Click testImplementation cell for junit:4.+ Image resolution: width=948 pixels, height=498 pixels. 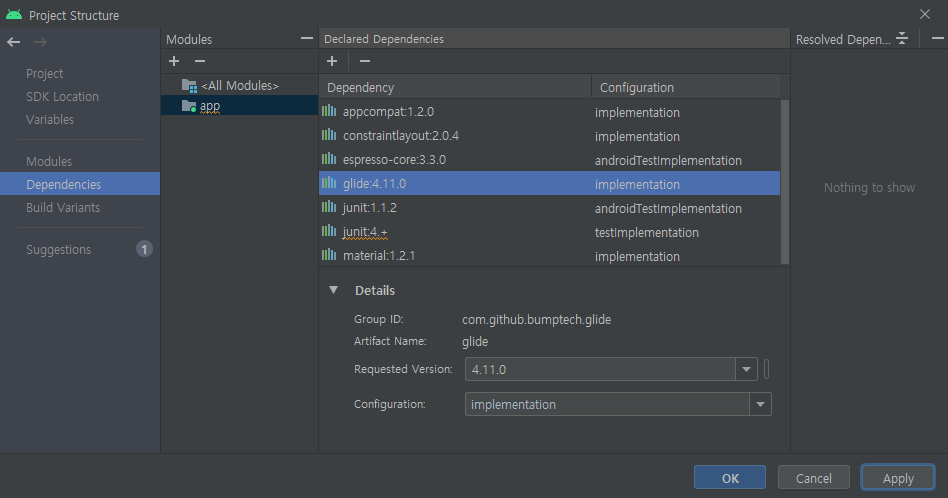pyautogui.click(x=646, y=232)
